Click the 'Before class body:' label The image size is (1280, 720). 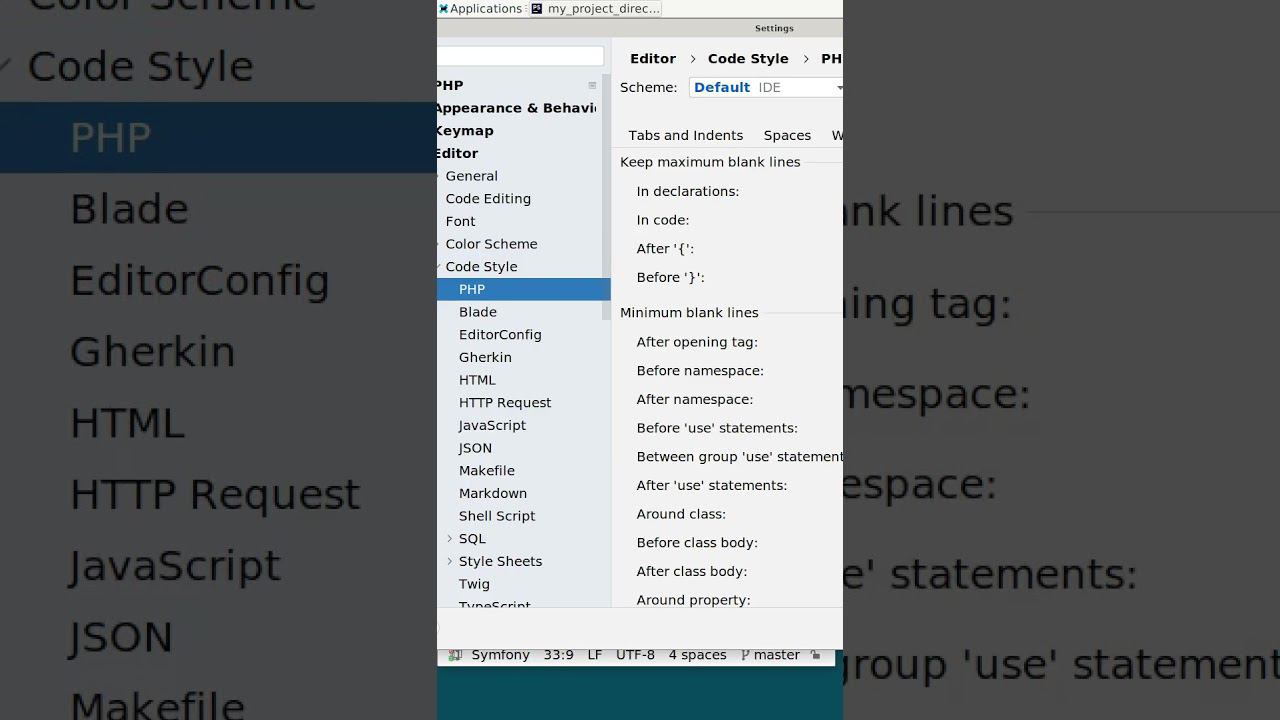[697, 543]
